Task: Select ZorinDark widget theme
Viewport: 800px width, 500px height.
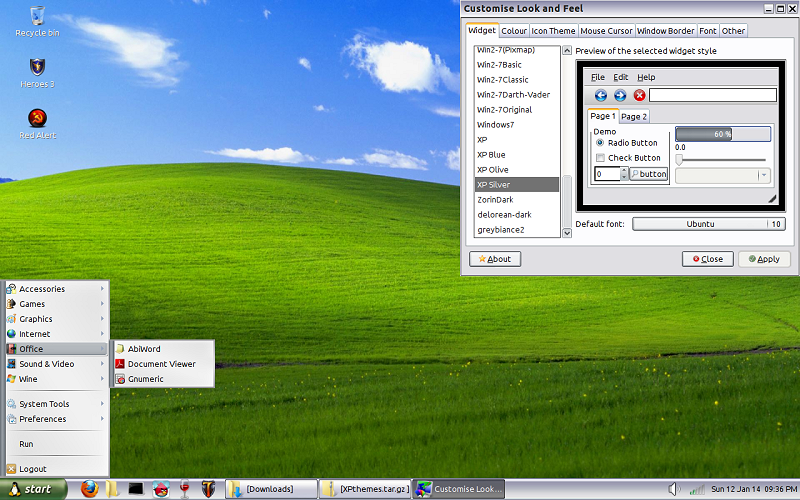Action: pos(516,199)
